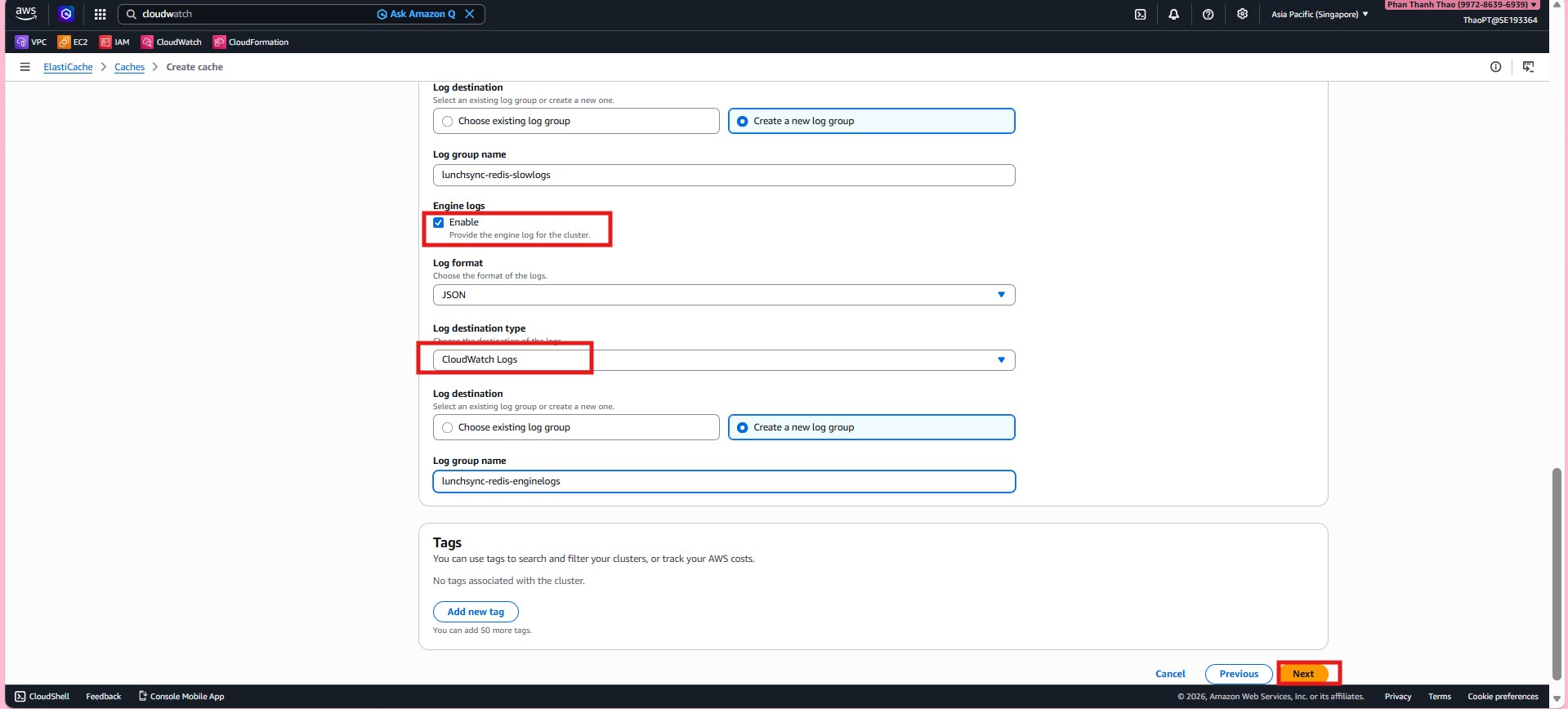Open the AWS home logo
Viewport: 1568px width, 709px height.
tap(26, 13)
